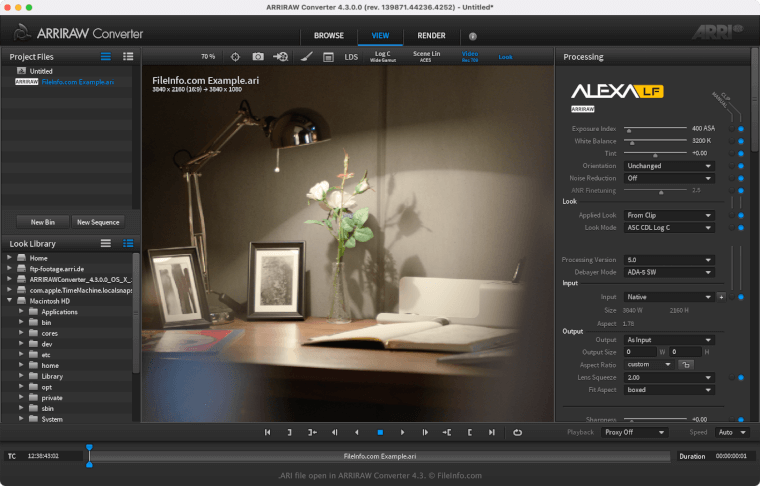Jump to the first frame
The image size is (760, 486).
click(267, 432)
